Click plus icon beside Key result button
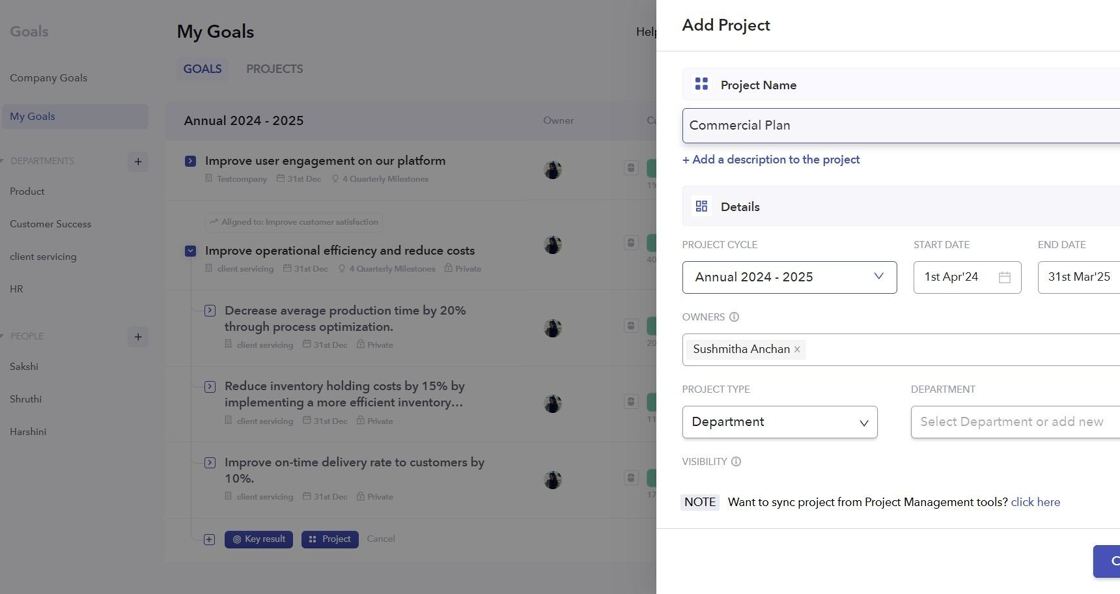The width and height of the screenshot is (1120, 594). tap(209, 539)
